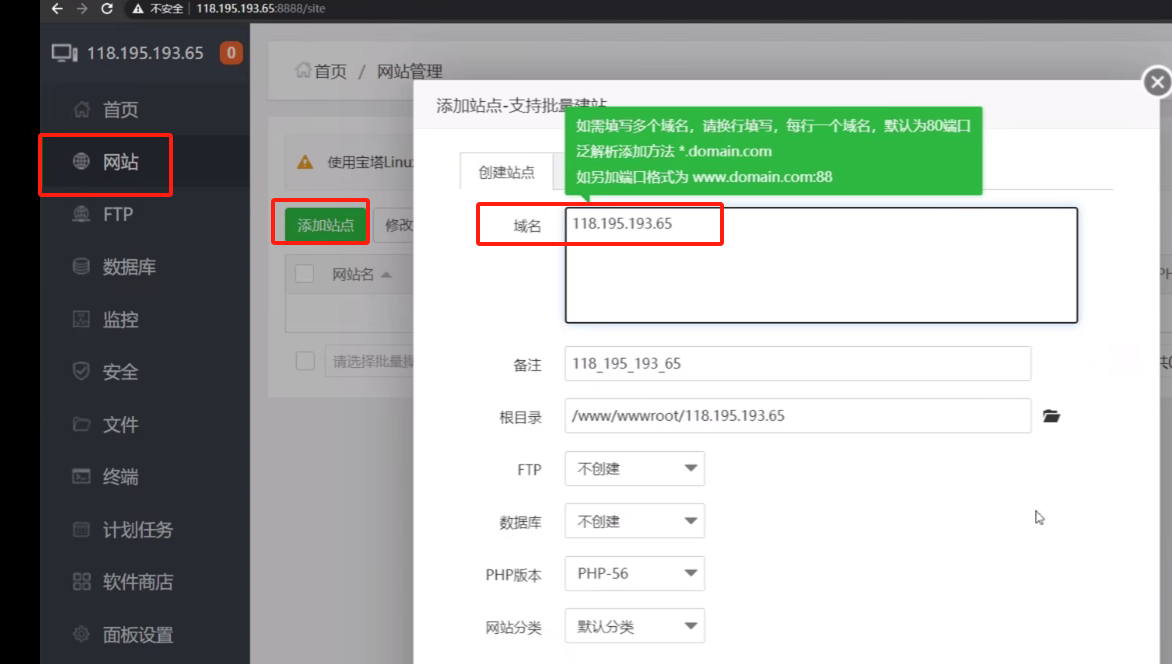Click the house icon next to sidebar 首页
Viewport: 1172px width, 664px height.
[81, 109]
